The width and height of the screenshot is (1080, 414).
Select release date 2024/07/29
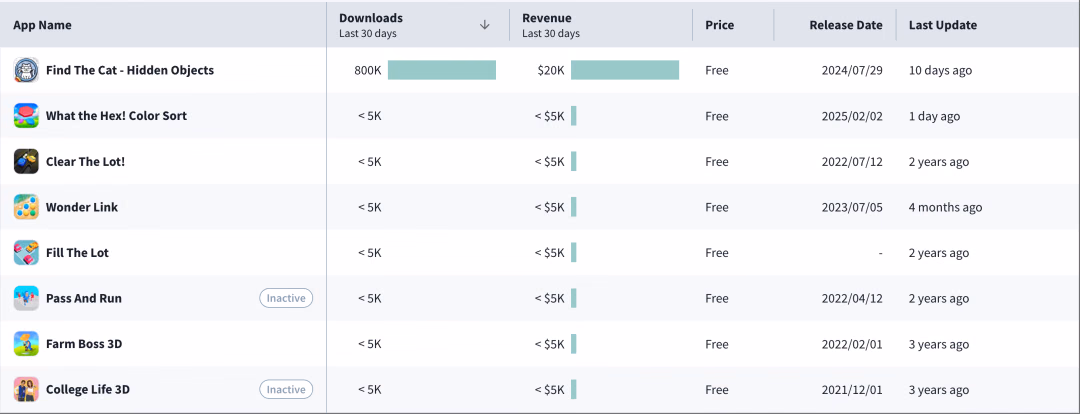(x=852, y=70)
